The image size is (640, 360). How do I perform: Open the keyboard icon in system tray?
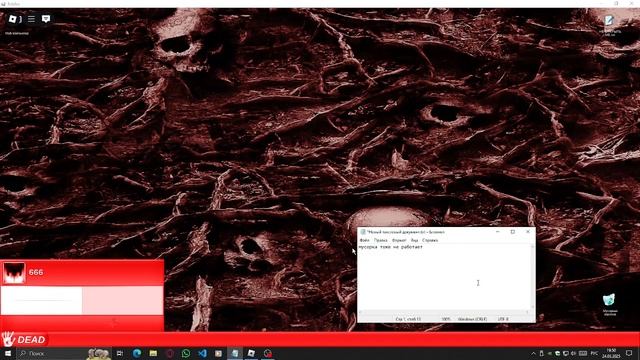pyautogui.click(x=583, y=353)
